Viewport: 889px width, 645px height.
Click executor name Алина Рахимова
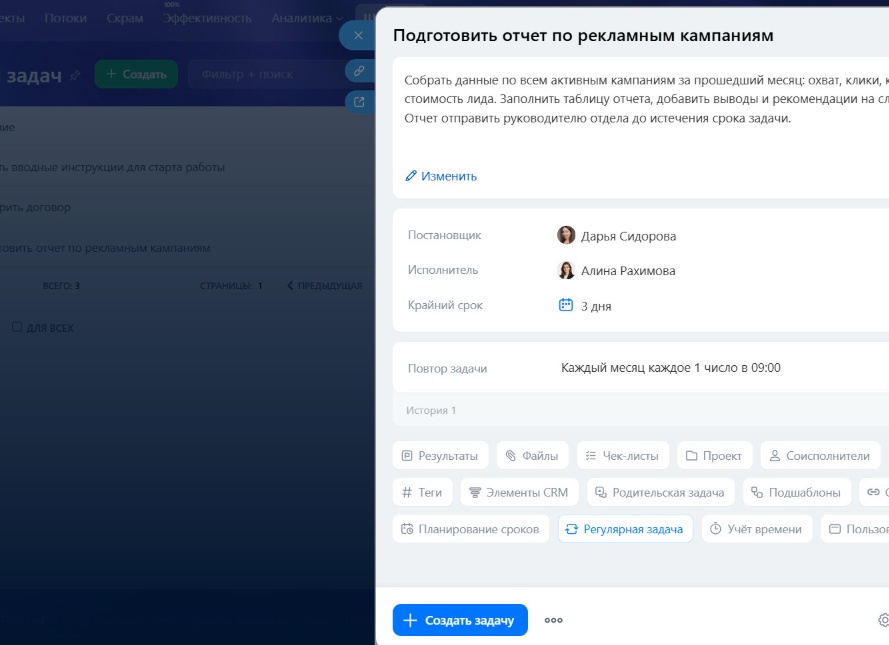click(x=628, y=271)
